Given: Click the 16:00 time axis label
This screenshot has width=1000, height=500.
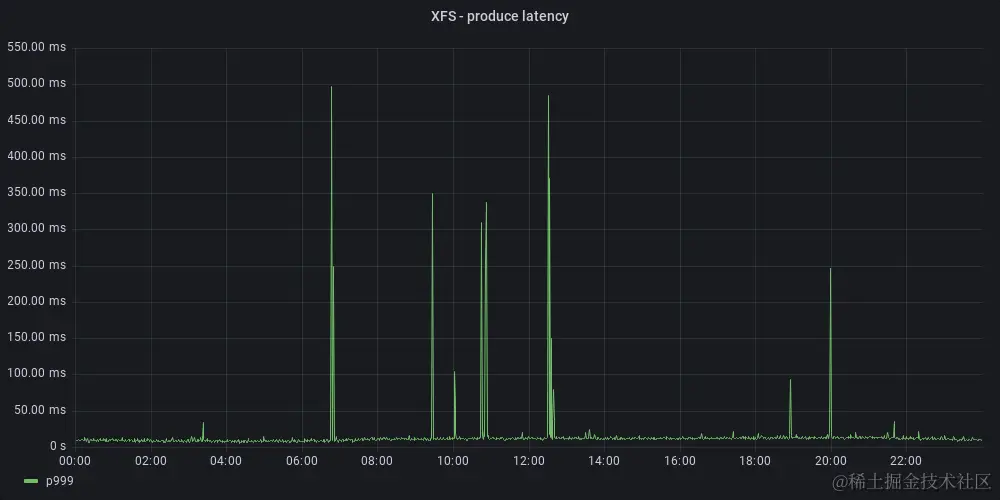Looking at the screenshot, I should pyautogui.click(x=680, y=460).
